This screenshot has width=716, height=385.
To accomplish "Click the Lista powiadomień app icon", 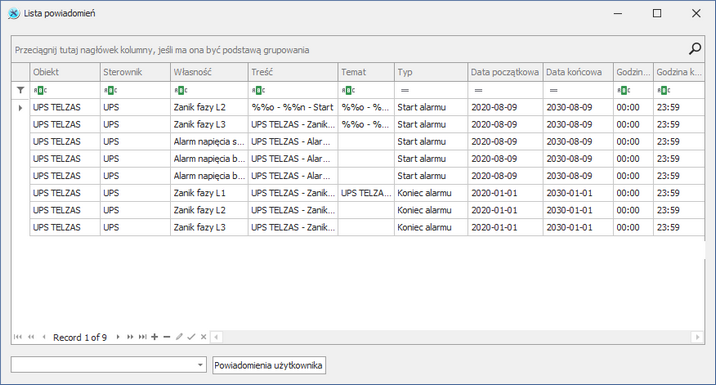I will pyautogui.click(x=14, y=13).
